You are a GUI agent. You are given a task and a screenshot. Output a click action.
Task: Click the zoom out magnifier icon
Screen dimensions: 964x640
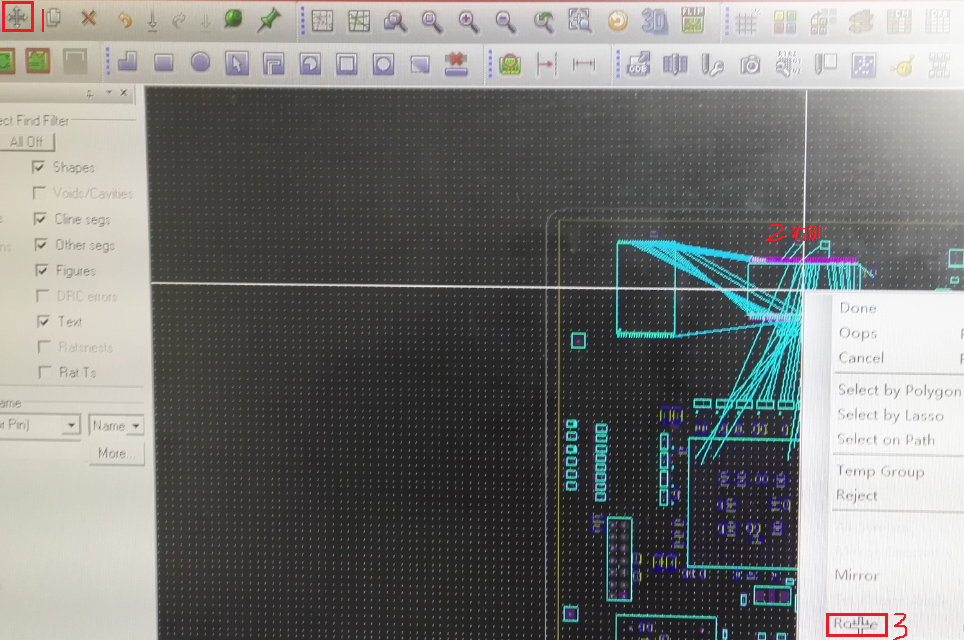pos(506,20)
